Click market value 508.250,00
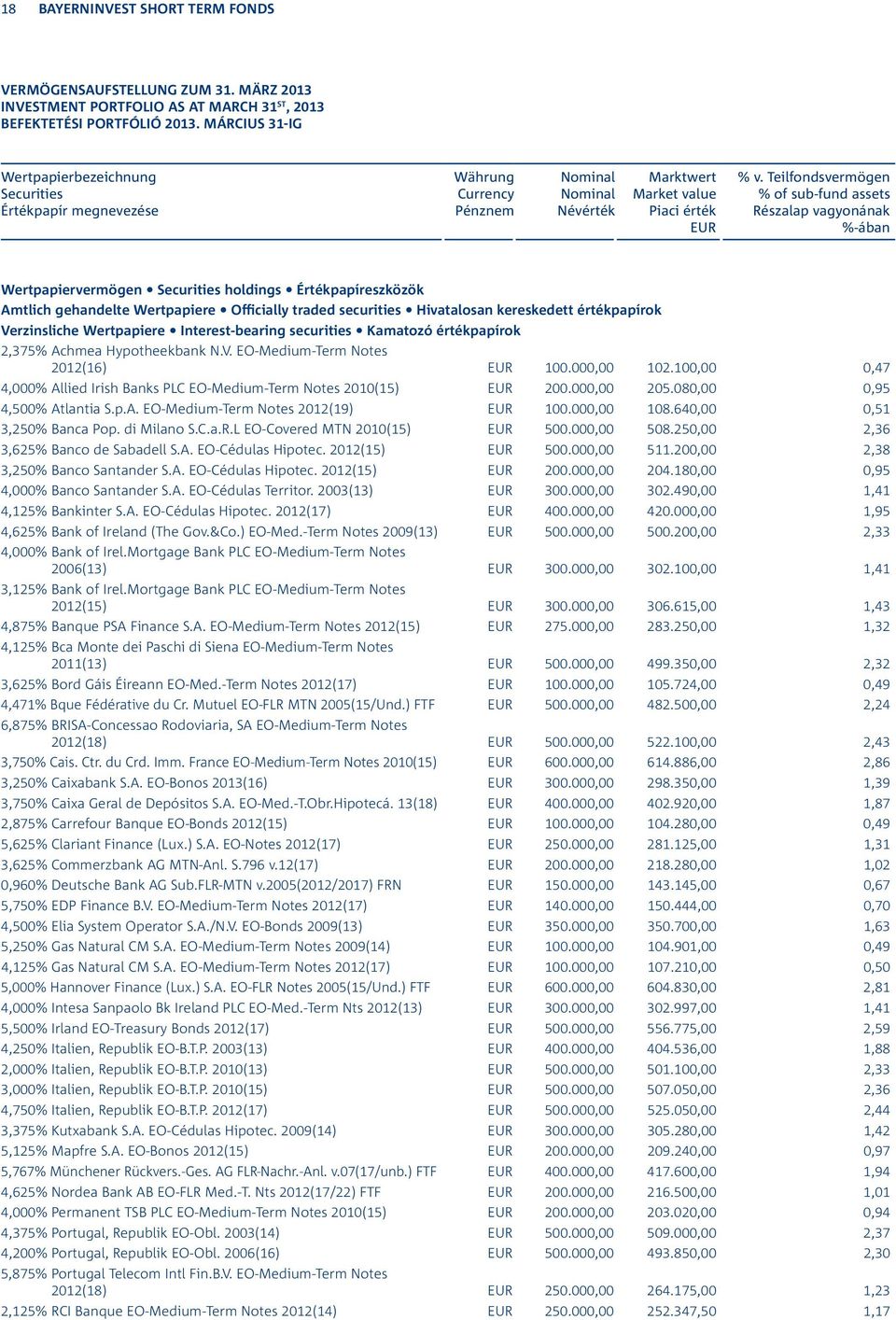The image size is (896, 1320). pos(681,429)
